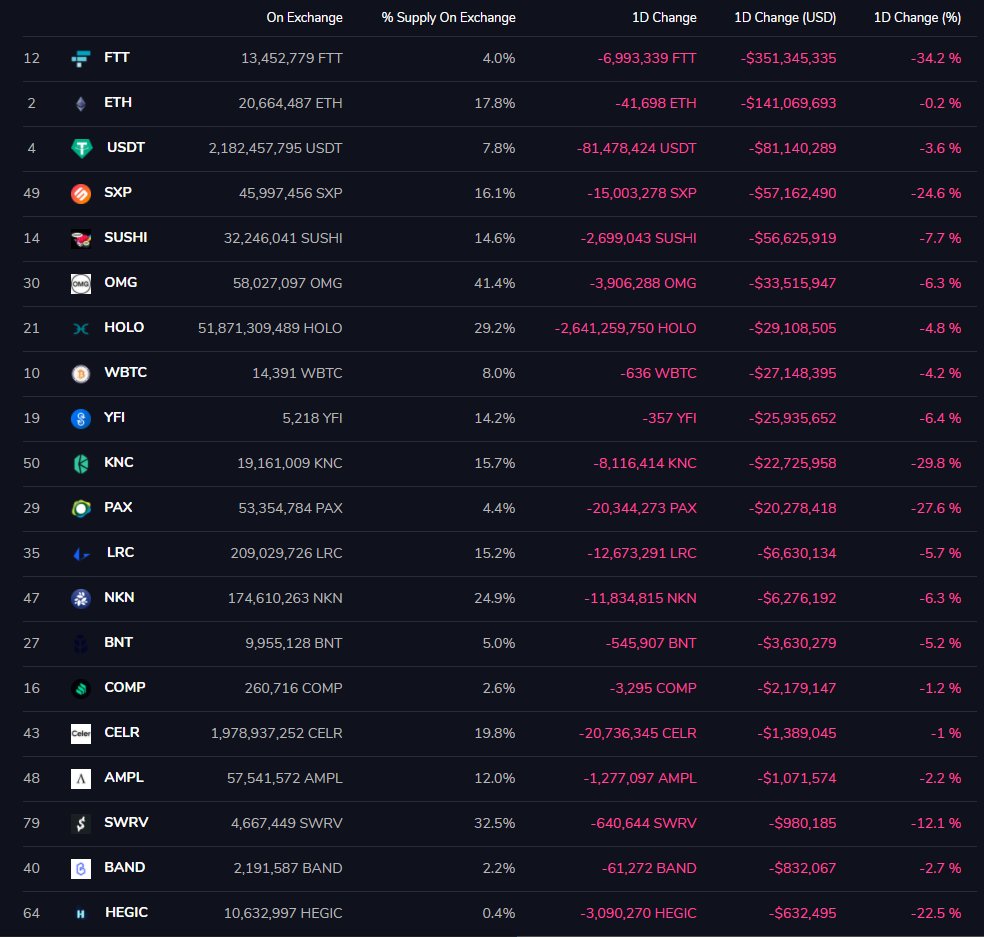Click the FTT token icon

[81, 58]
